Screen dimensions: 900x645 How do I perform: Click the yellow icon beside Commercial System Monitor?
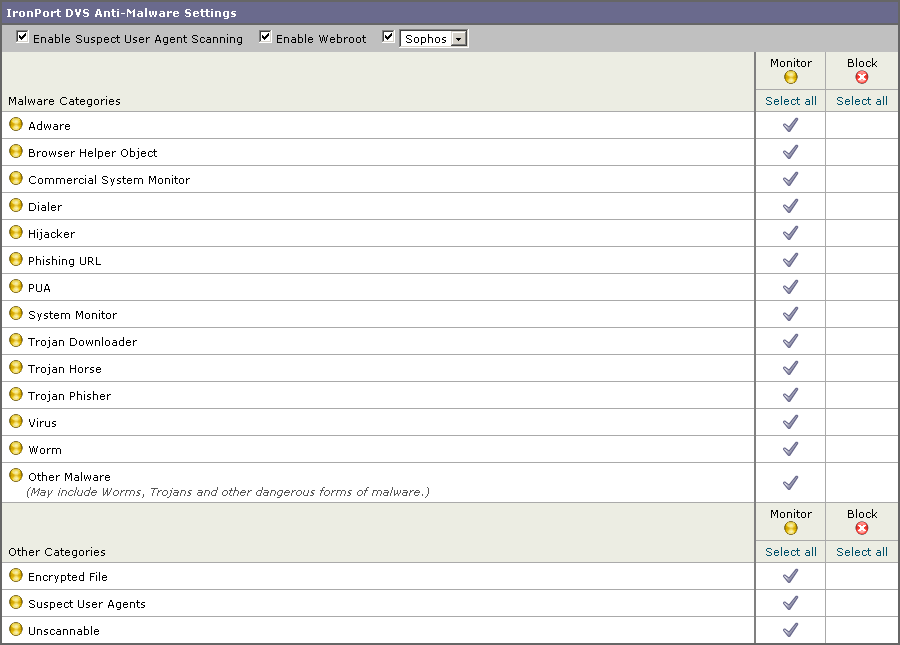(16, 178)
